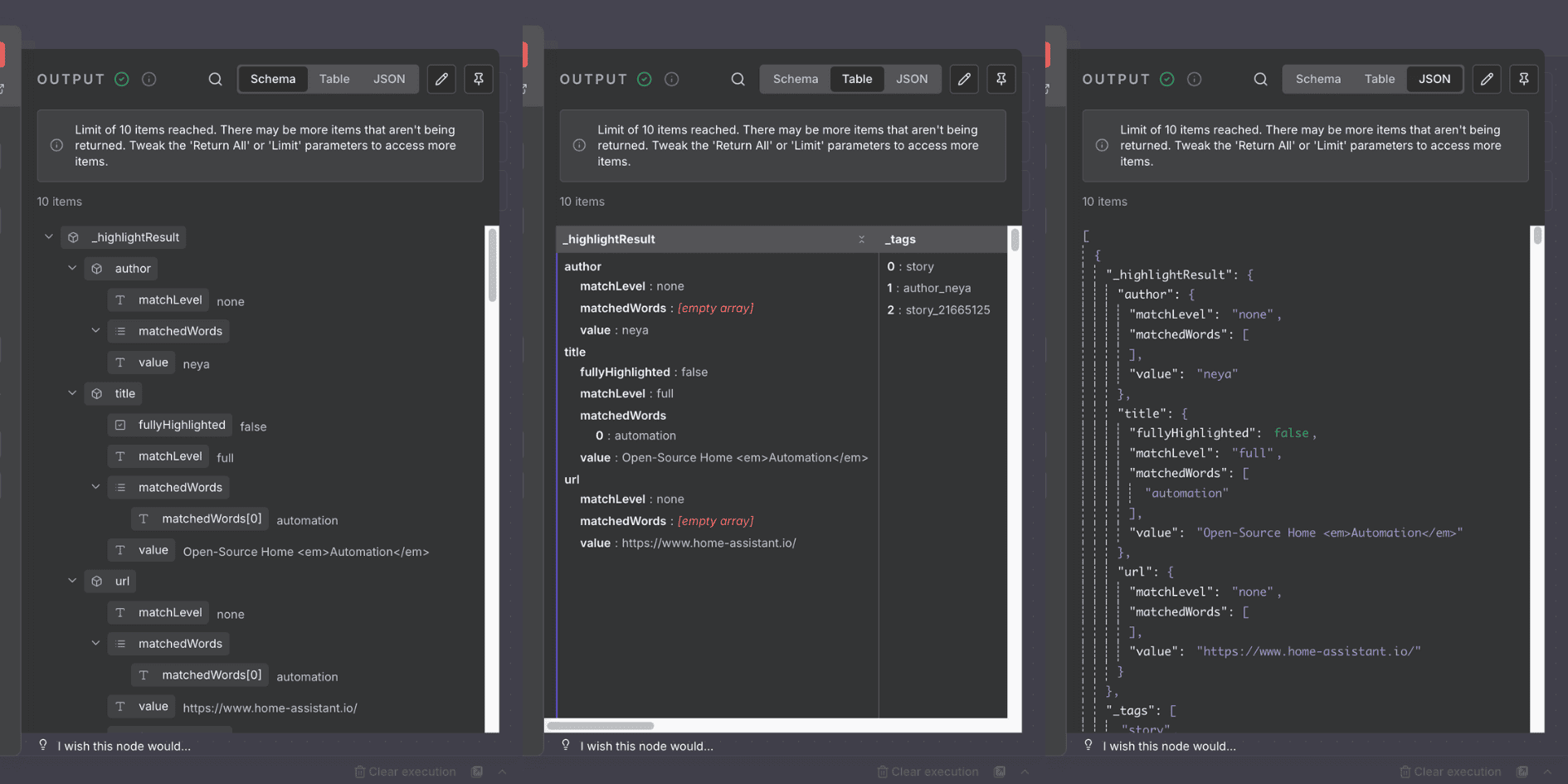Select Schema tab in left panel
Viewport: 1568px width, 784px height.
(273, 79)
